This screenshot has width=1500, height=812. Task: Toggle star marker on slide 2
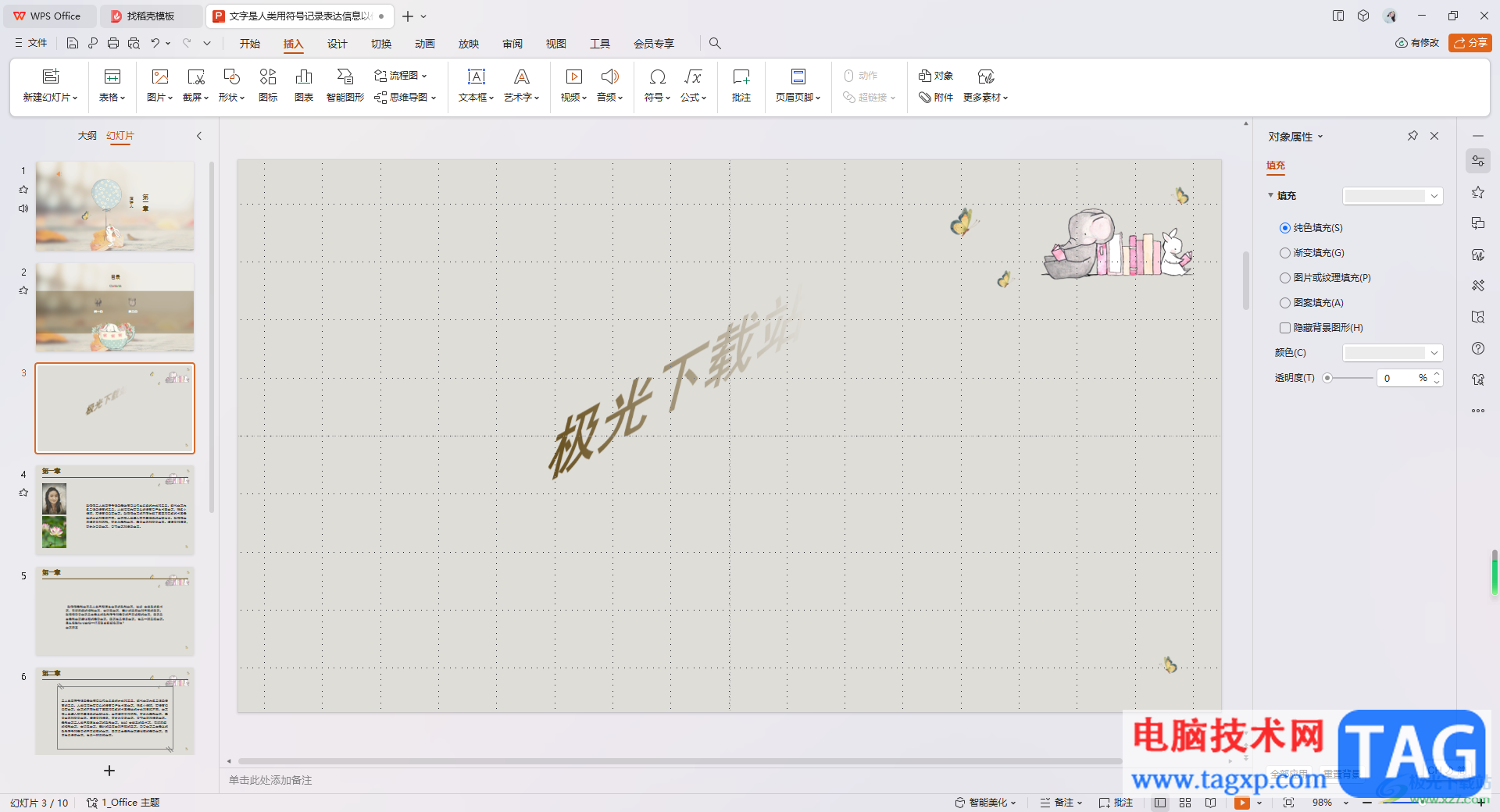pos(23,290)
